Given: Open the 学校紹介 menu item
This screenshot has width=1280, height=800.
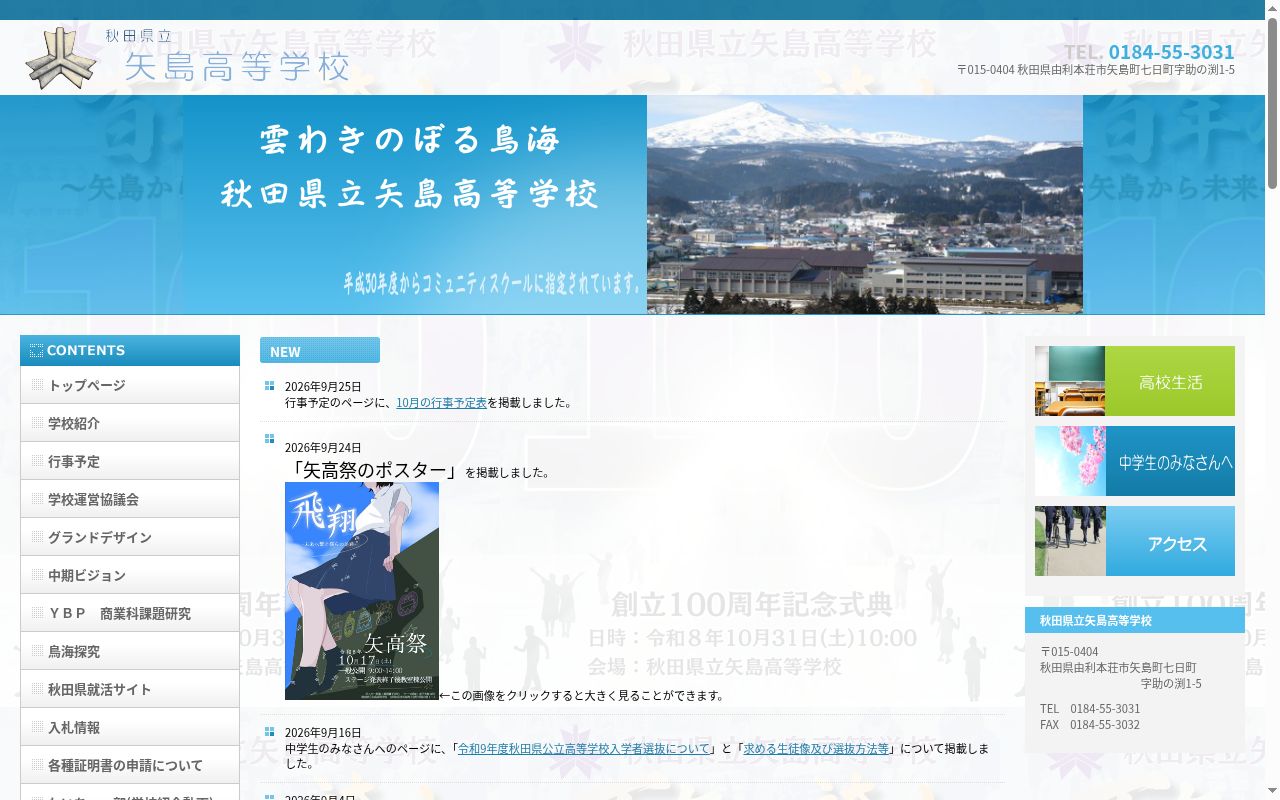Looking at the screenshot, I should [130, 423].
